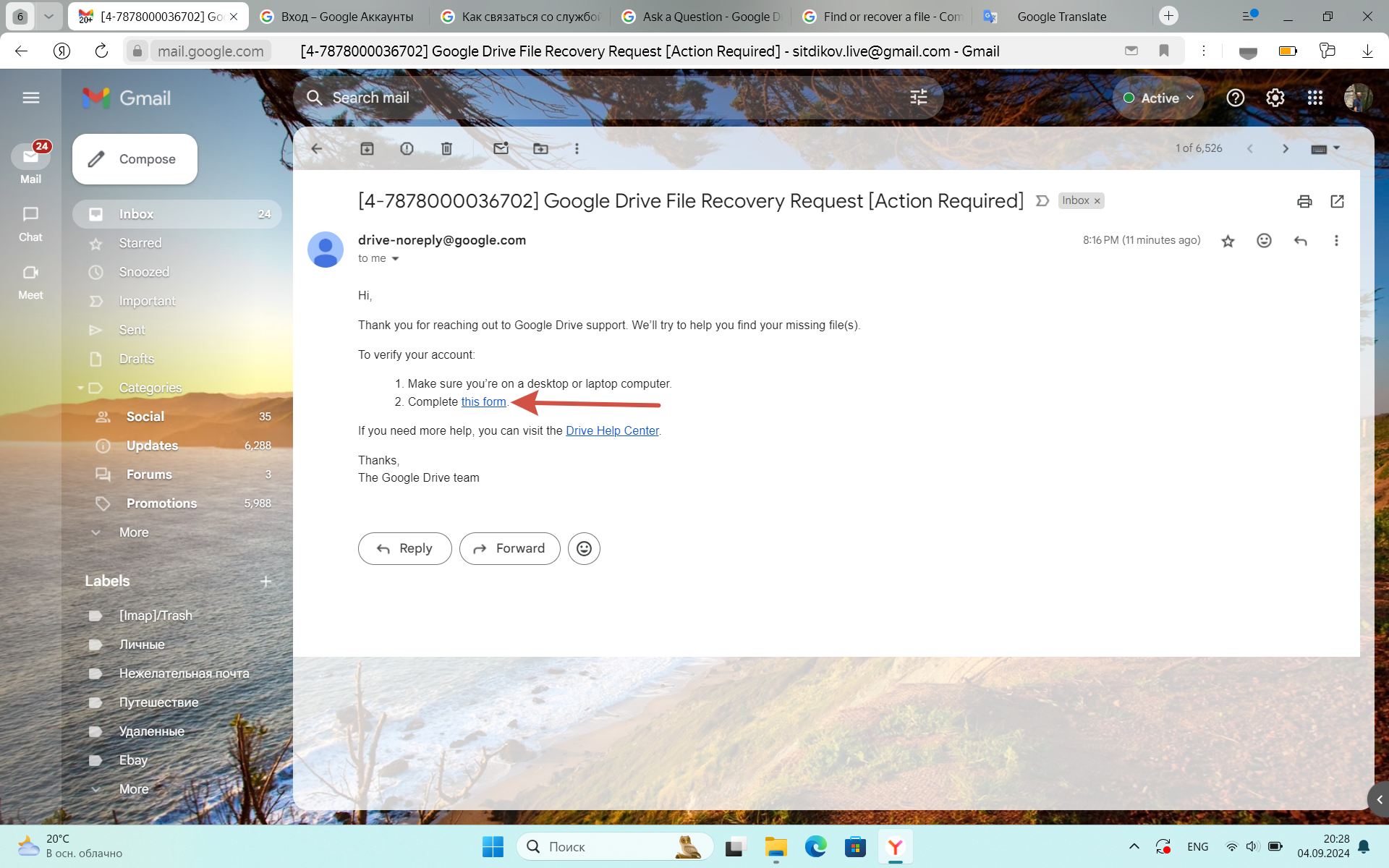Print the email using the printer icon

[x=1304, y=201]
